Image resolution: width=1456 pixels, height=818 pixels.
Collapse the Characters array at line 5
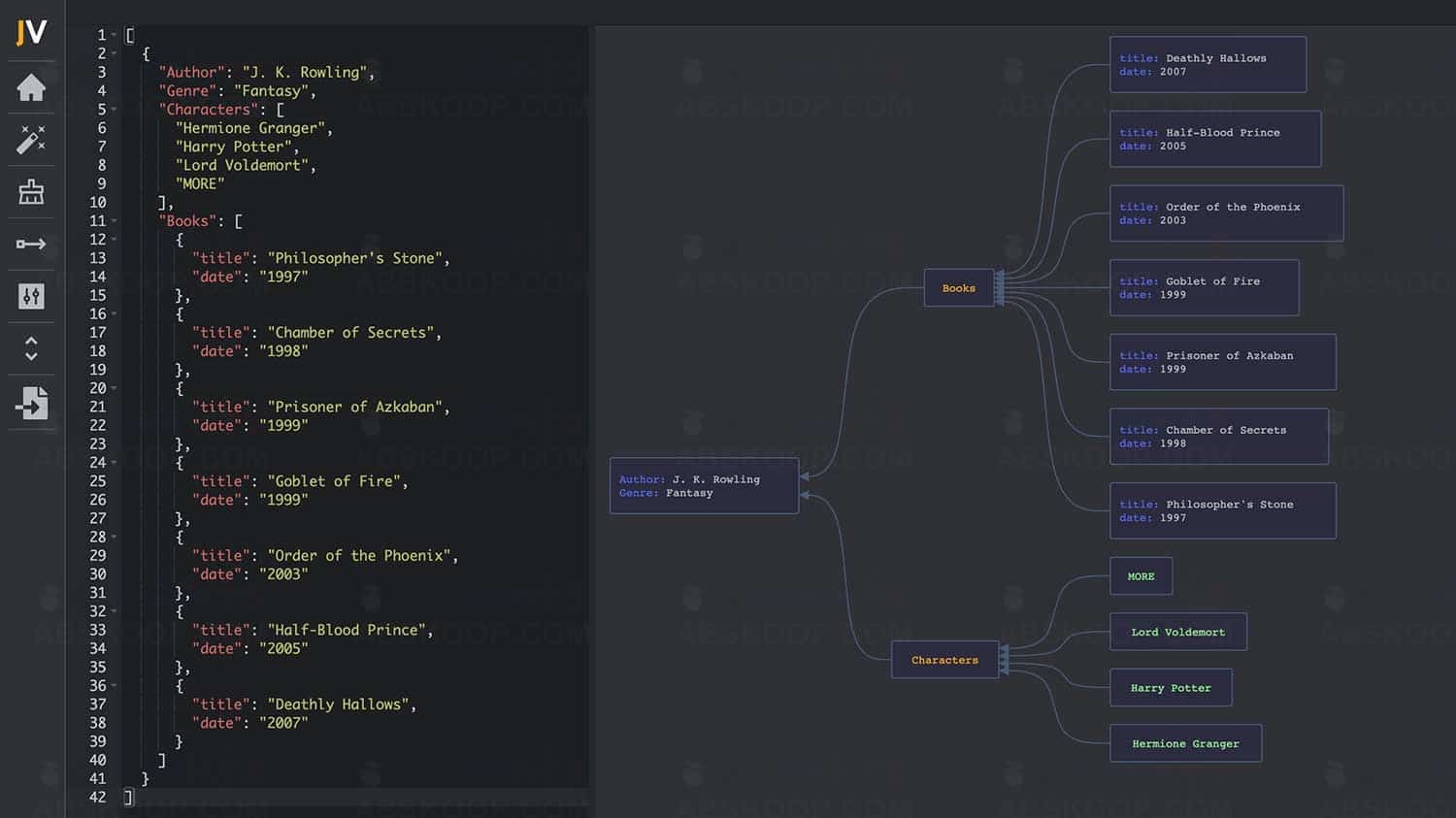(x=115, y=110)
